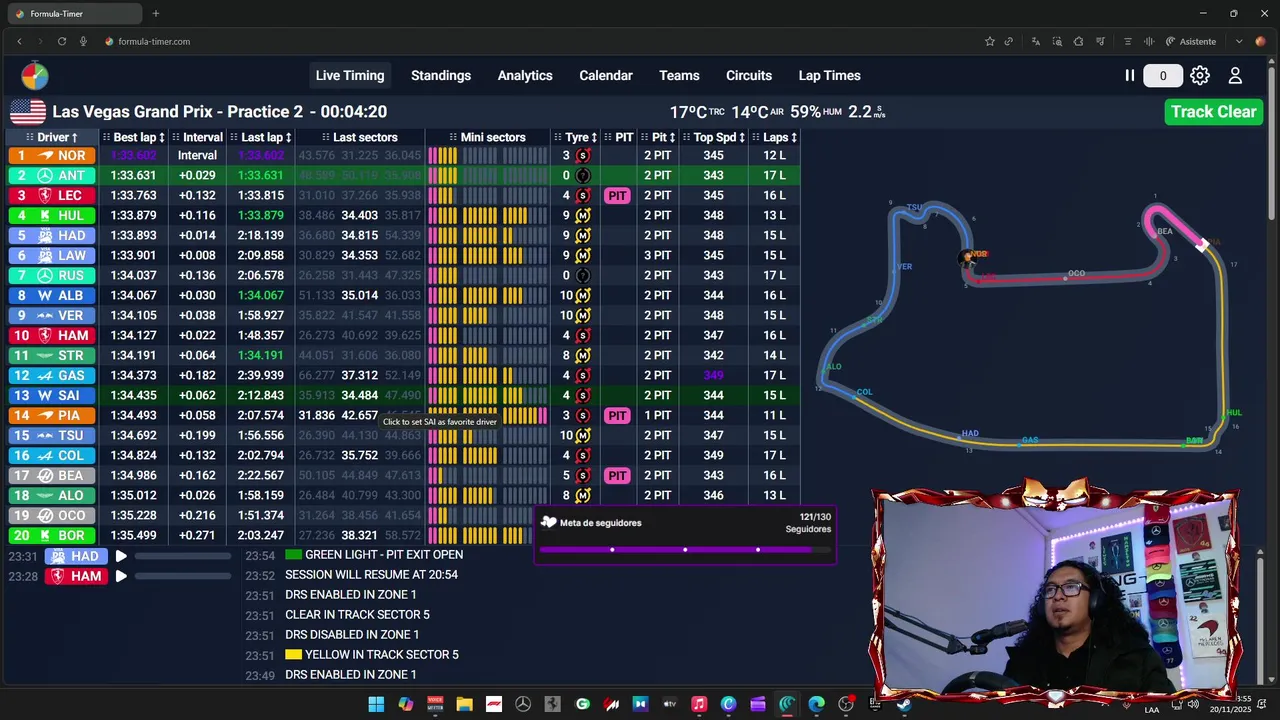The height and width of the screenshot is (720, 1280).
Task: Open the user account profile icon
Action: [x=1235, y=76]
